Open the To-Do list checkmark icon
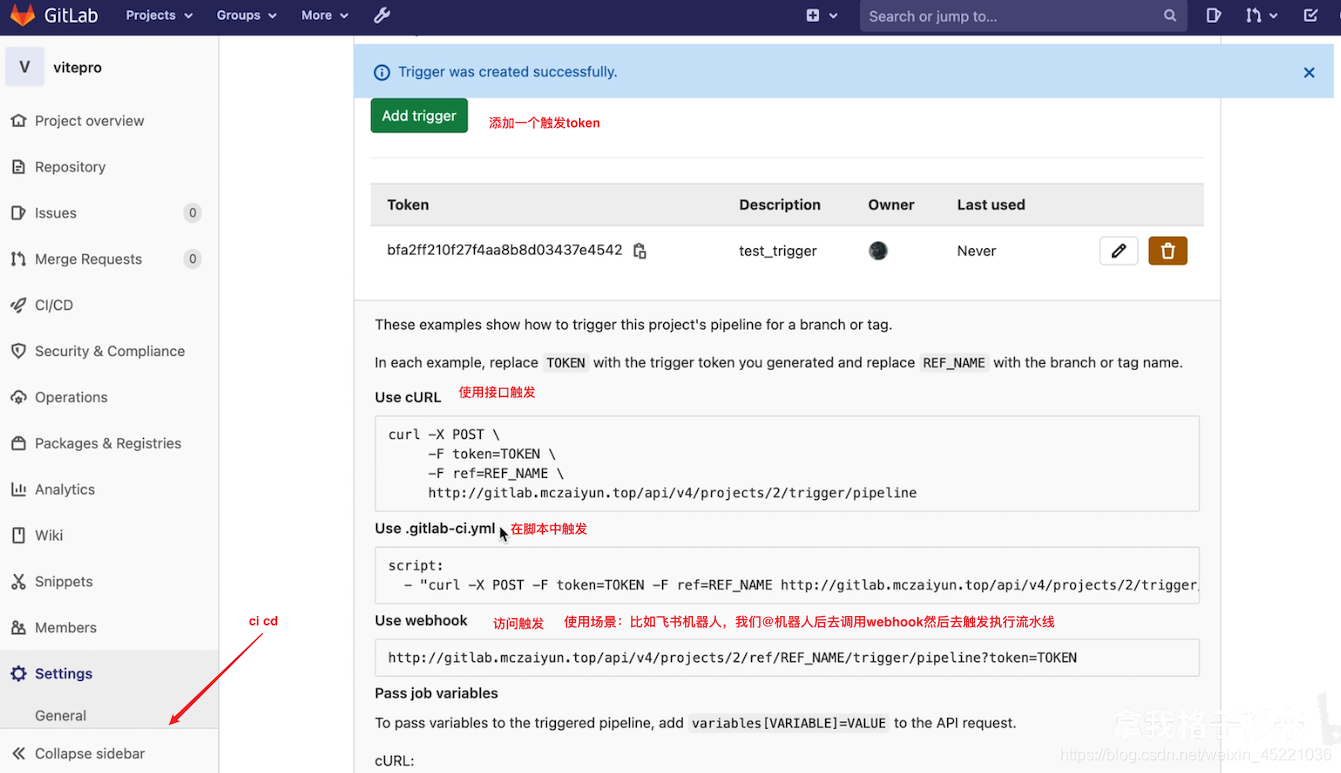The width and height of the screenshot is (1341, 773). click(1311, 15)
